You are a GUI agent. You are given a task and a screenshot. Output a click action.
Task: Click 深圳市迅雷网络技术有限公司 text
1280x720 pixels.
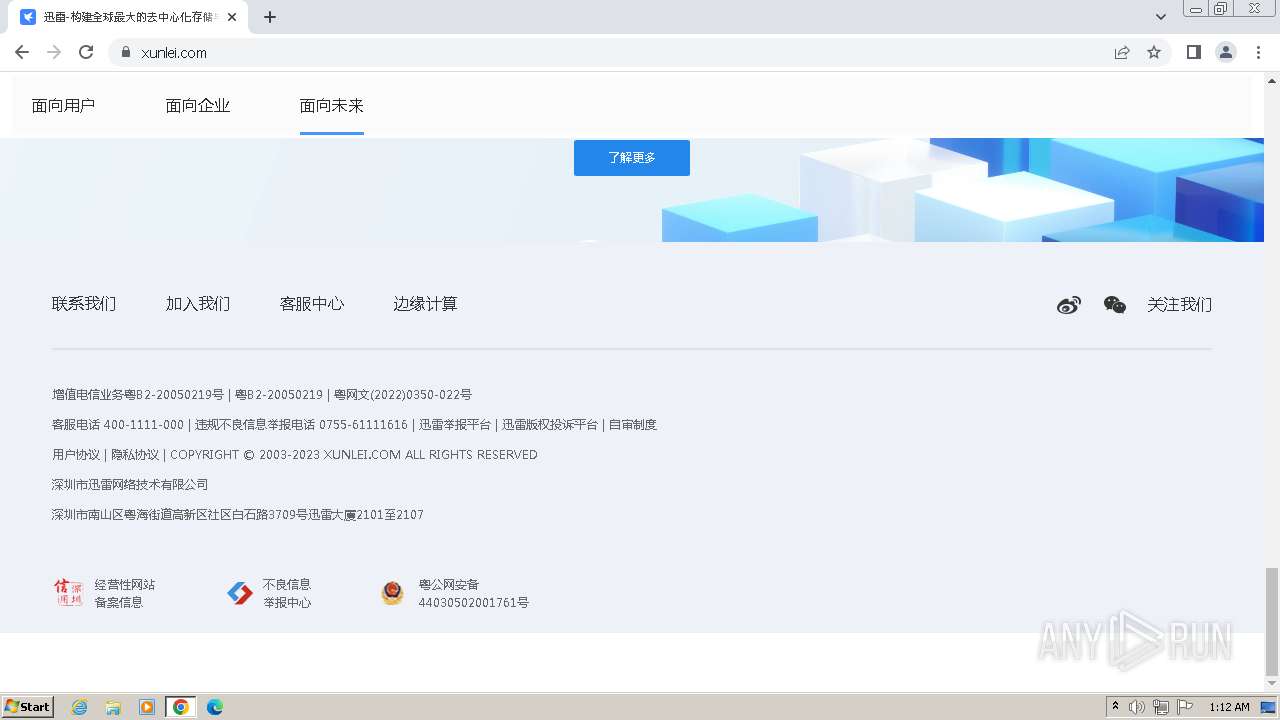click(x=130, y=485)
